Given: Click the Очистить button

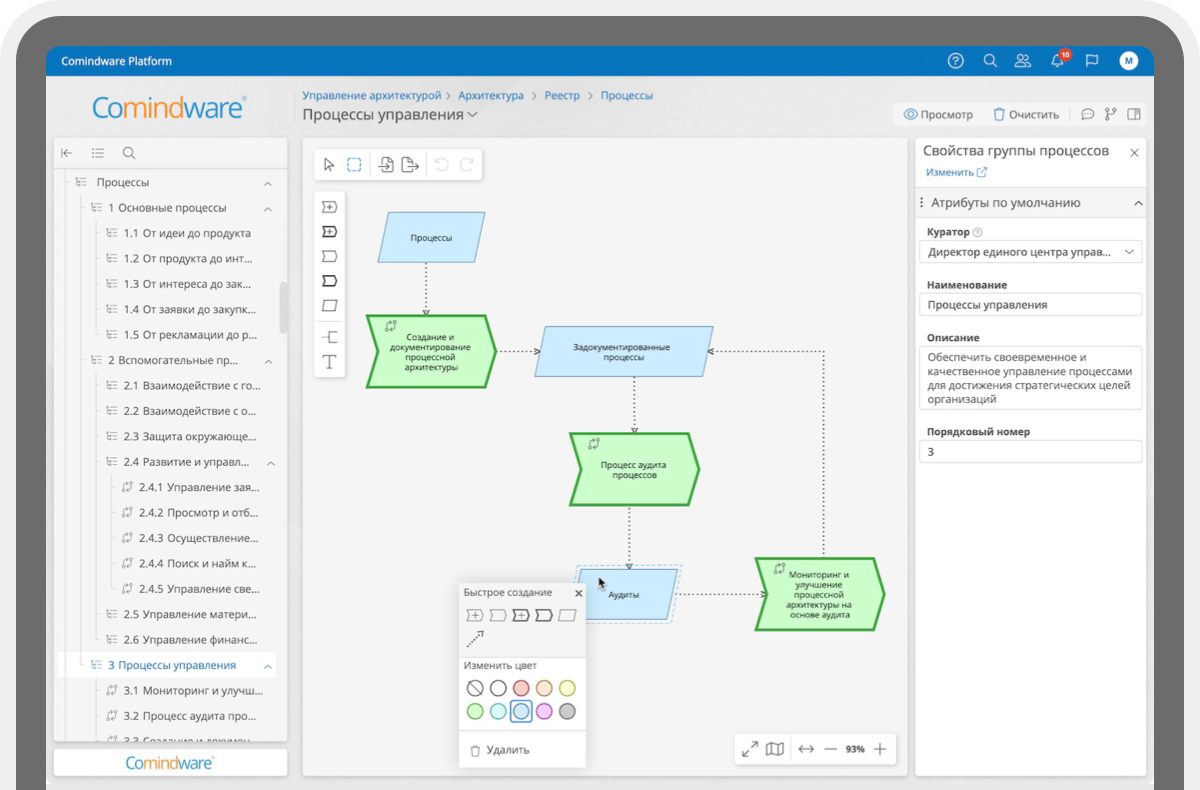Looking at the screenshot, I should [1025, 114].
